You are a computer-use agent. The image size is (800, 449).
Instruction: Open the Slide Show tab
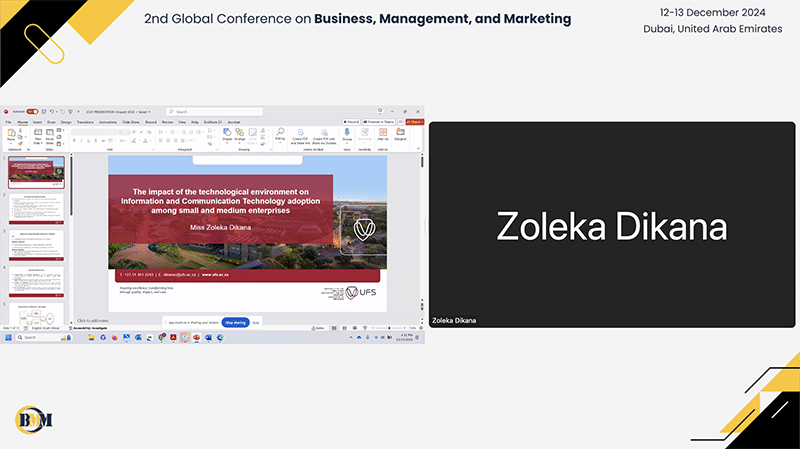[x=128, y=122]
